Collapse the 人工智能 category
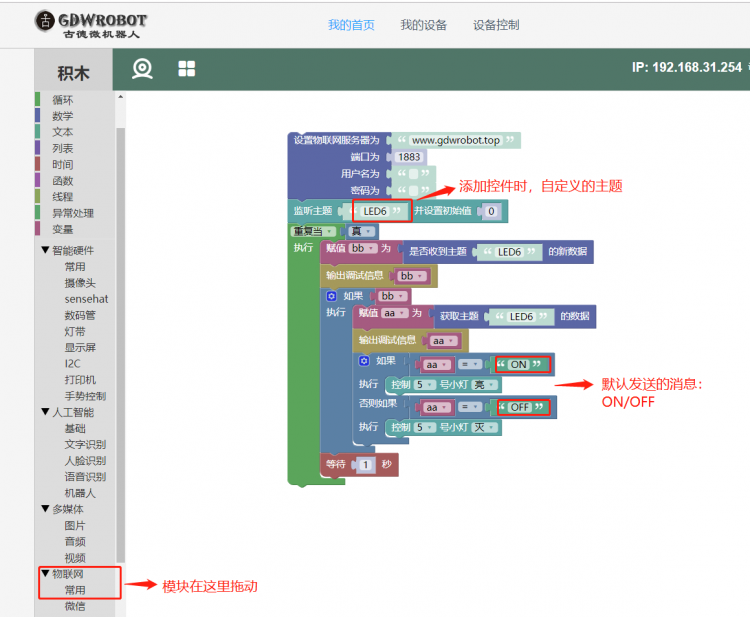Screen dimensions: 750x617 [x=45, y=411]
